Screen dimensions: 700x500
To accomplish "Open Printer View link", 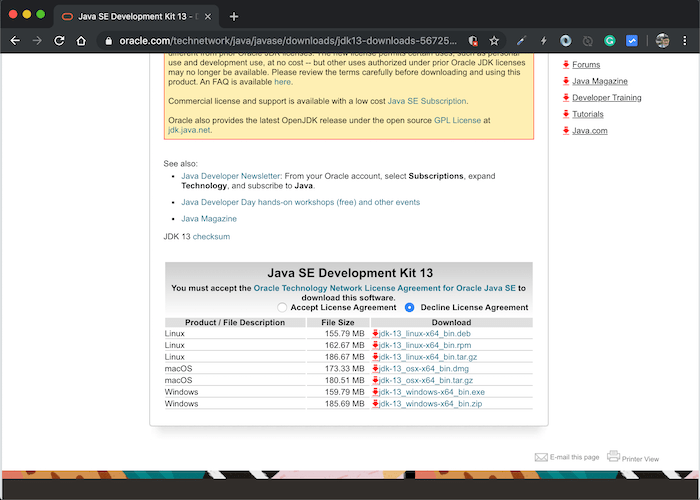I will [640, 458].
